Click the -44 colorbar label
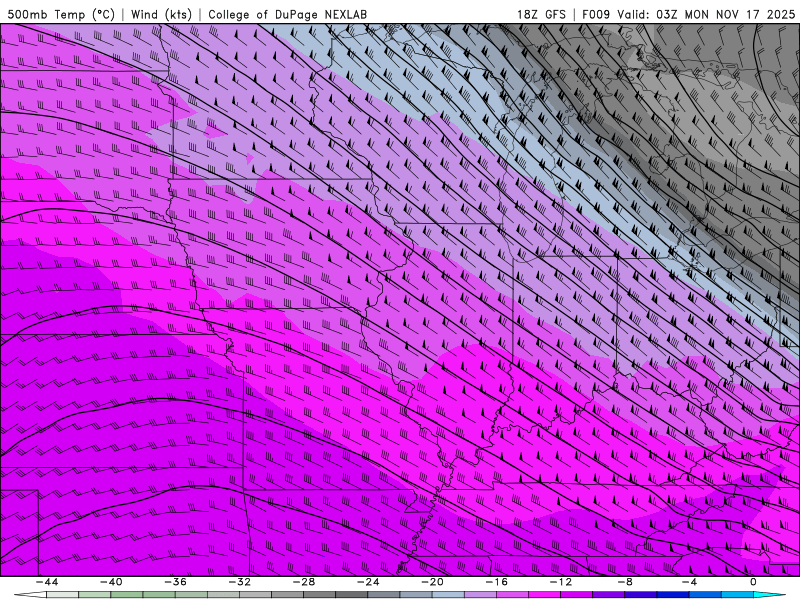 (47, 582)
